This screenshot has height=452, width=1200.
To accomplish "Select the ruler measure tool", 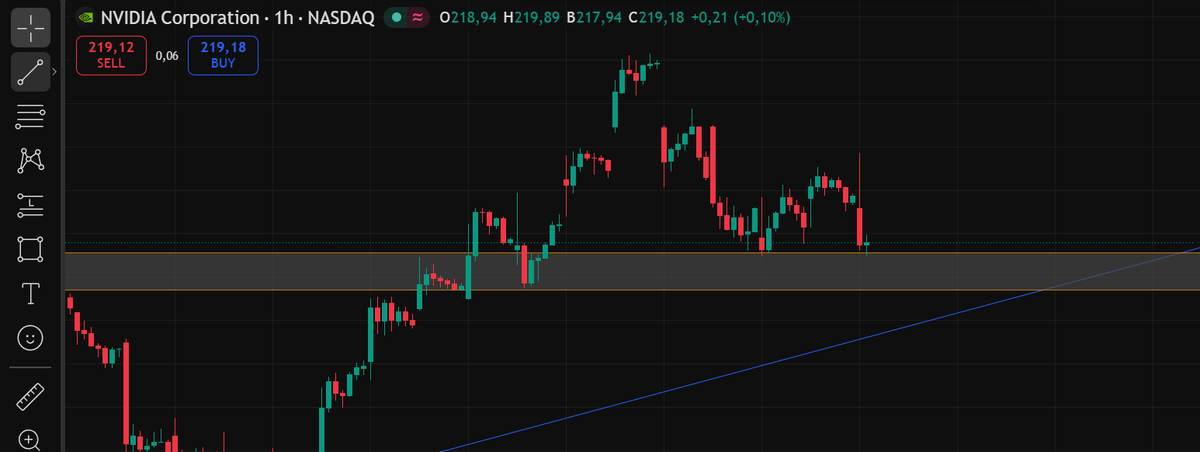I will pyautogui.click(x=30, y=397).
